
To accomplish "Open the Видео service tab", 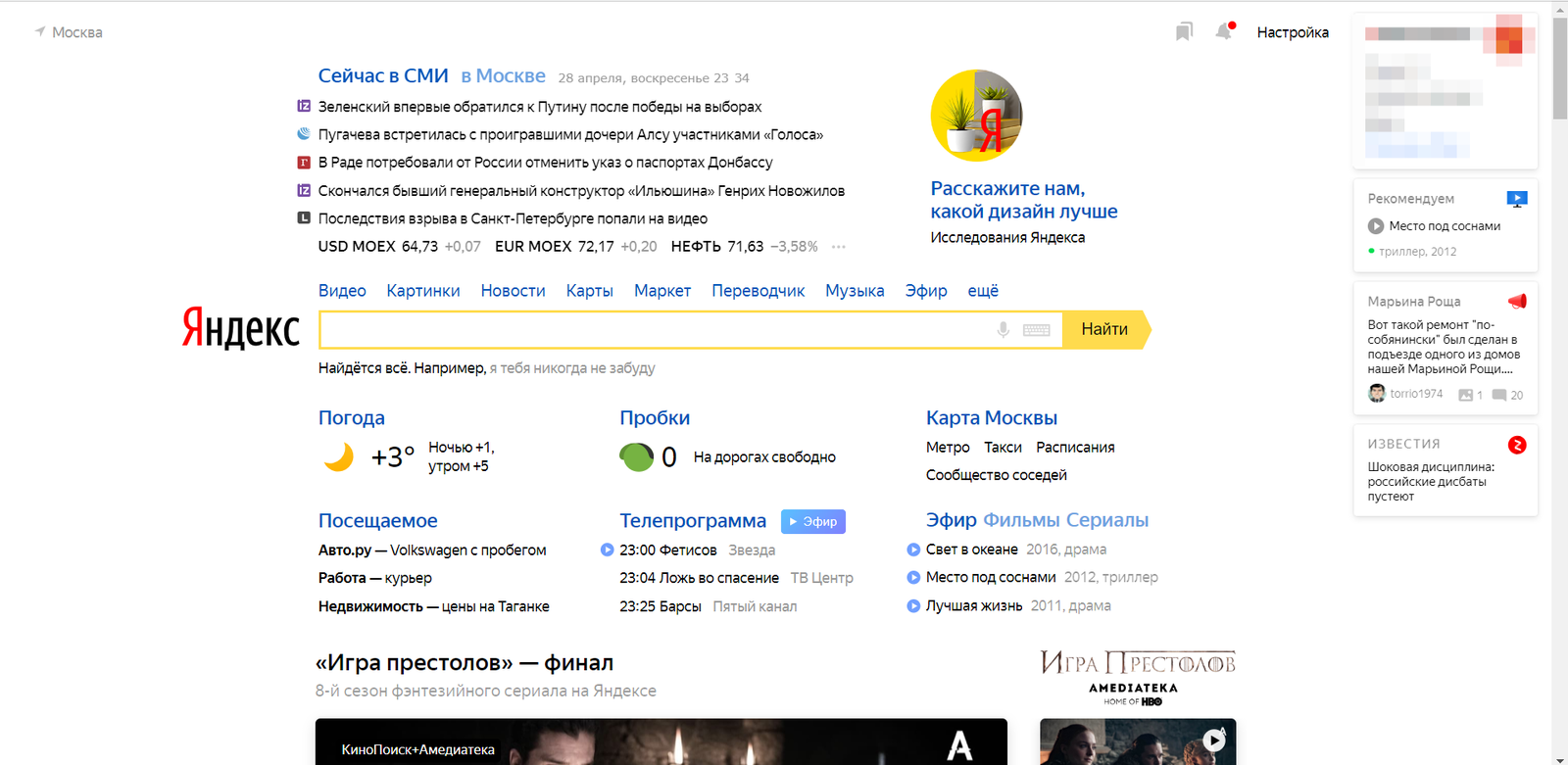I will coord(342,291).
